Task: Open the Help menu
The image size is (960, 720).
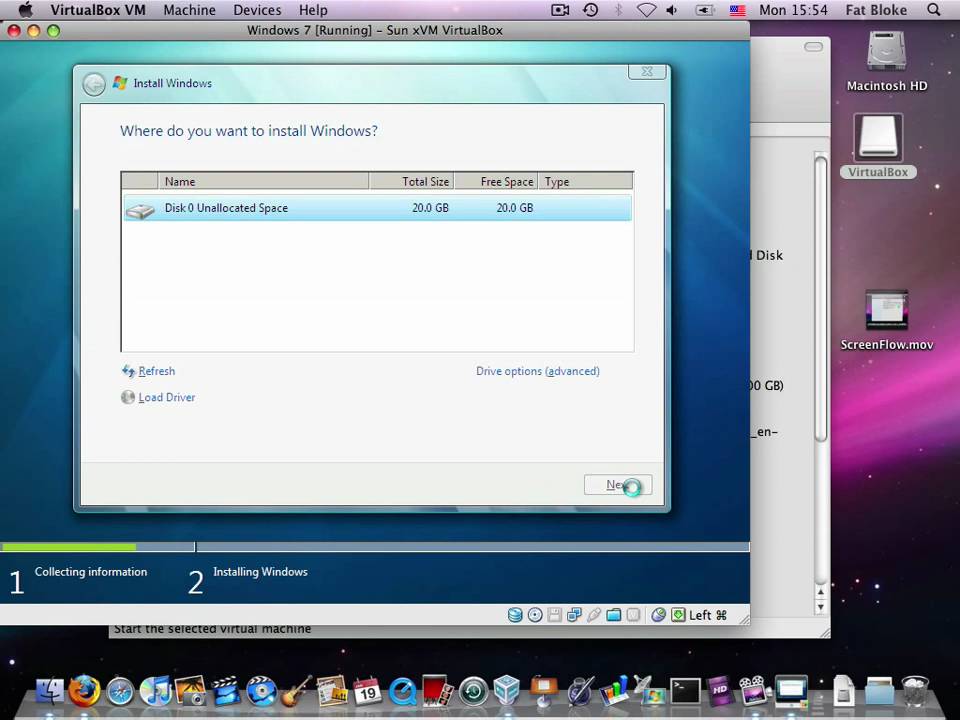Action: [313, 10]
